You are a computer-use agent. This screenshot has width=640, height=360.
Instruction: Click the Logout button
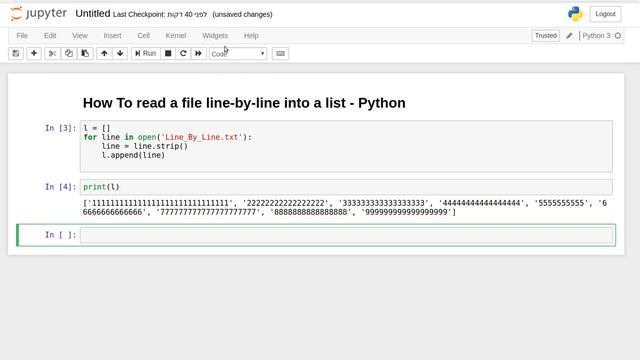(605, 14)
